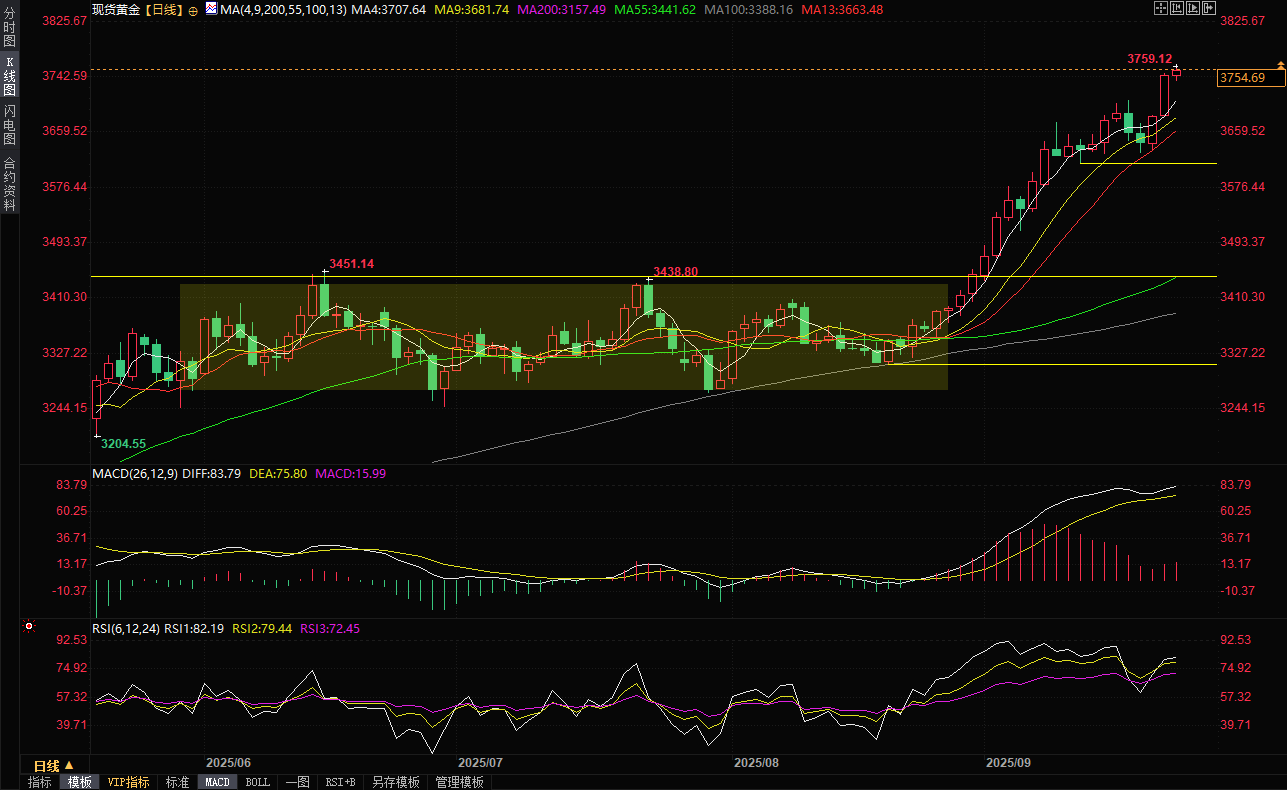Apply the RSI+B template
This screenshot has width=1287, height=790.
340,782
